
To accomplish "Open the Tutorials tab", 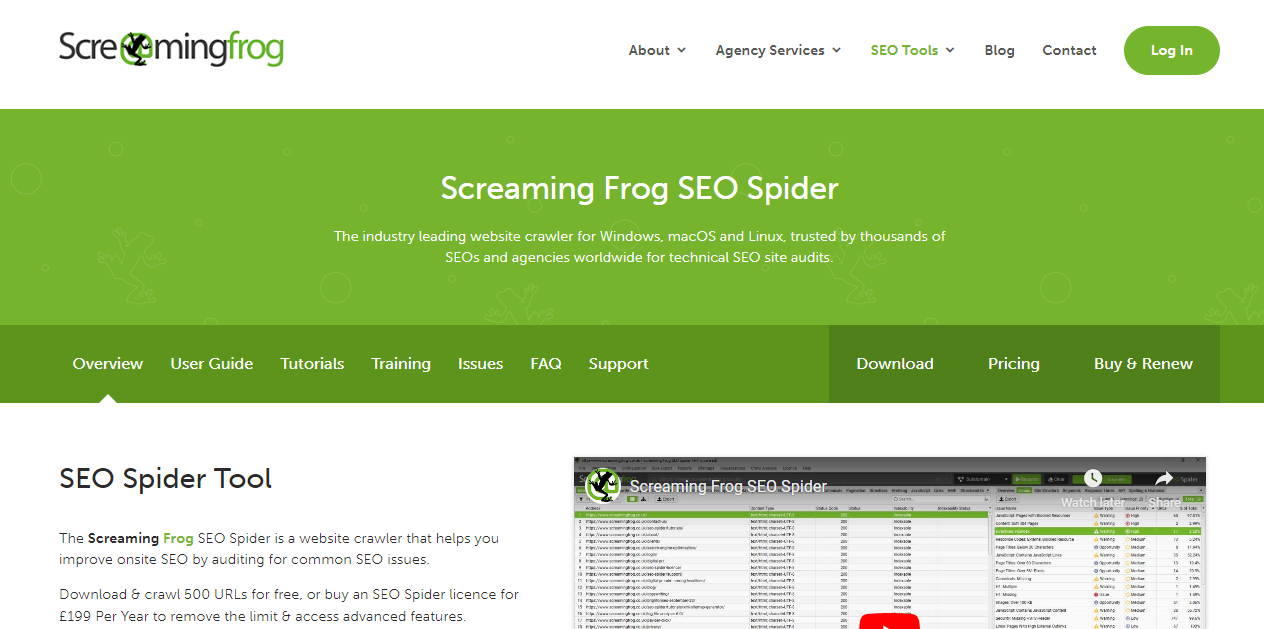I will tap(312, 364).
